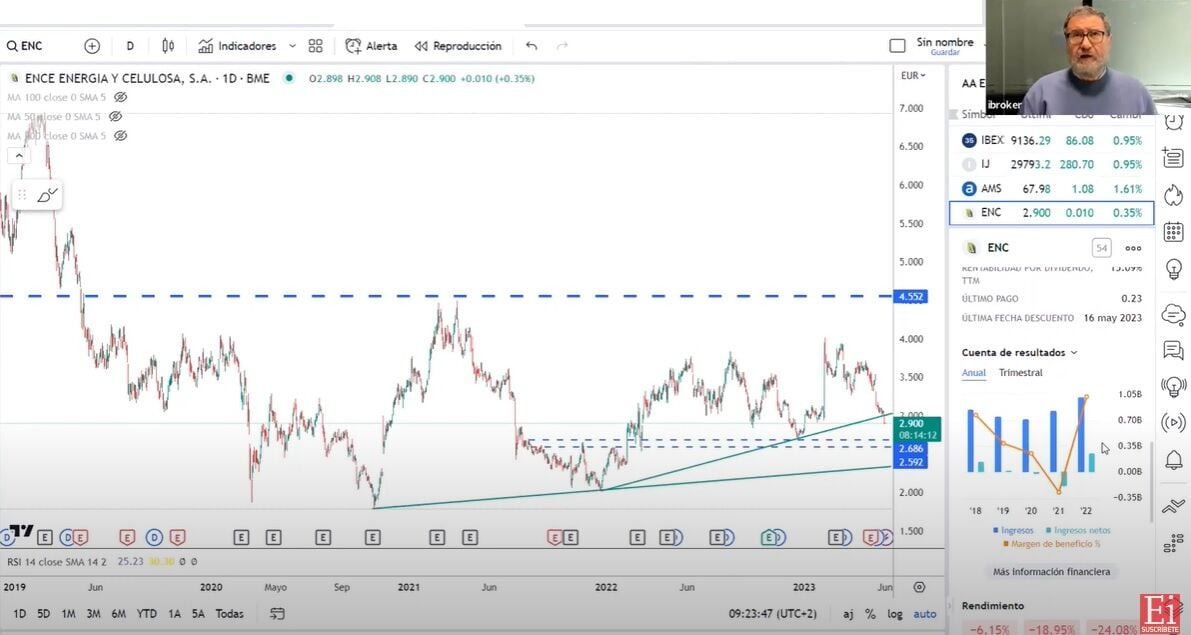This screenshot has width=1191, height=635.
Task: Toggle the auto scale option
Action: point(924,614)
